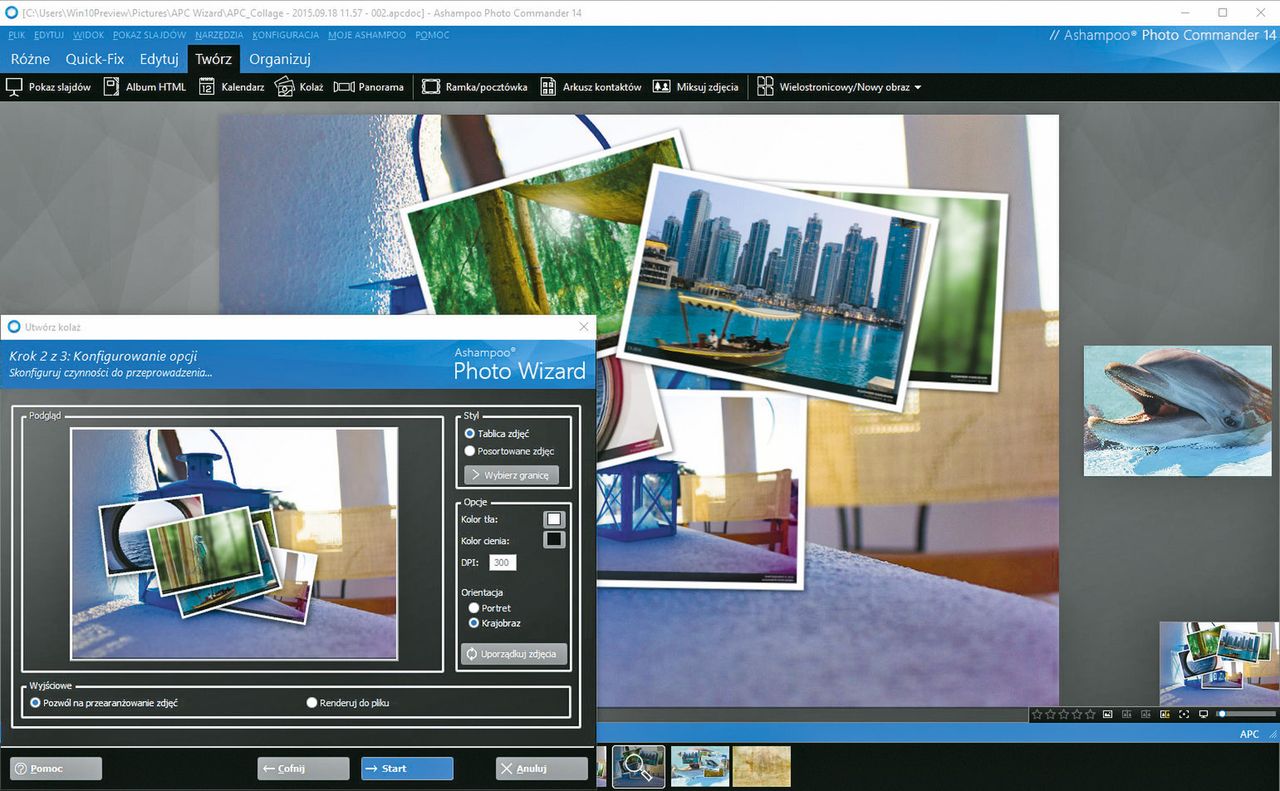Click the collage preview image in Podgląd
Viewport: 1280px width, 791px height.
tap(234, 544)
